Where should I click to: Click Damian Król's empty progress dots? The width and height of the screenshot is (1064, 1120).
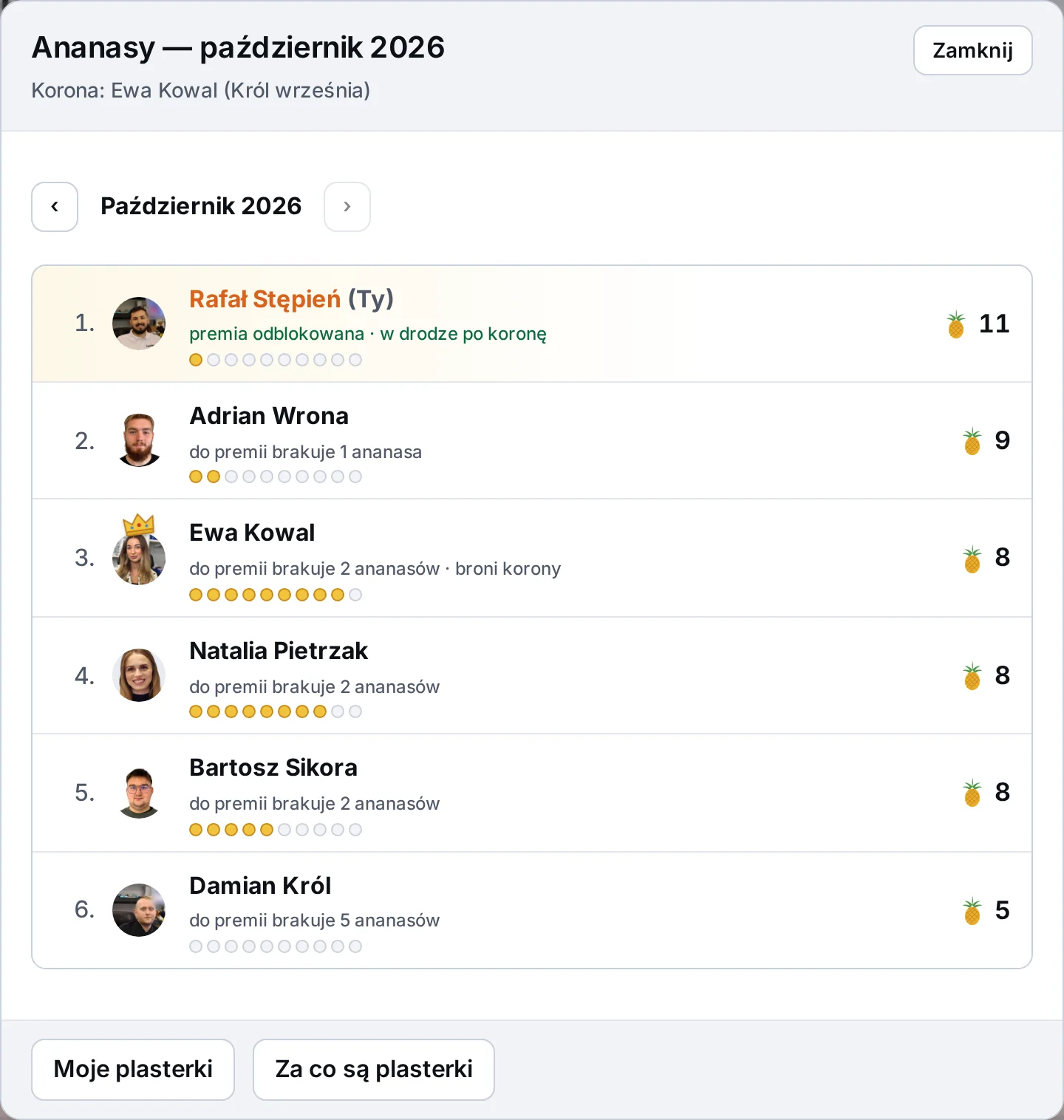coord(276,946)
